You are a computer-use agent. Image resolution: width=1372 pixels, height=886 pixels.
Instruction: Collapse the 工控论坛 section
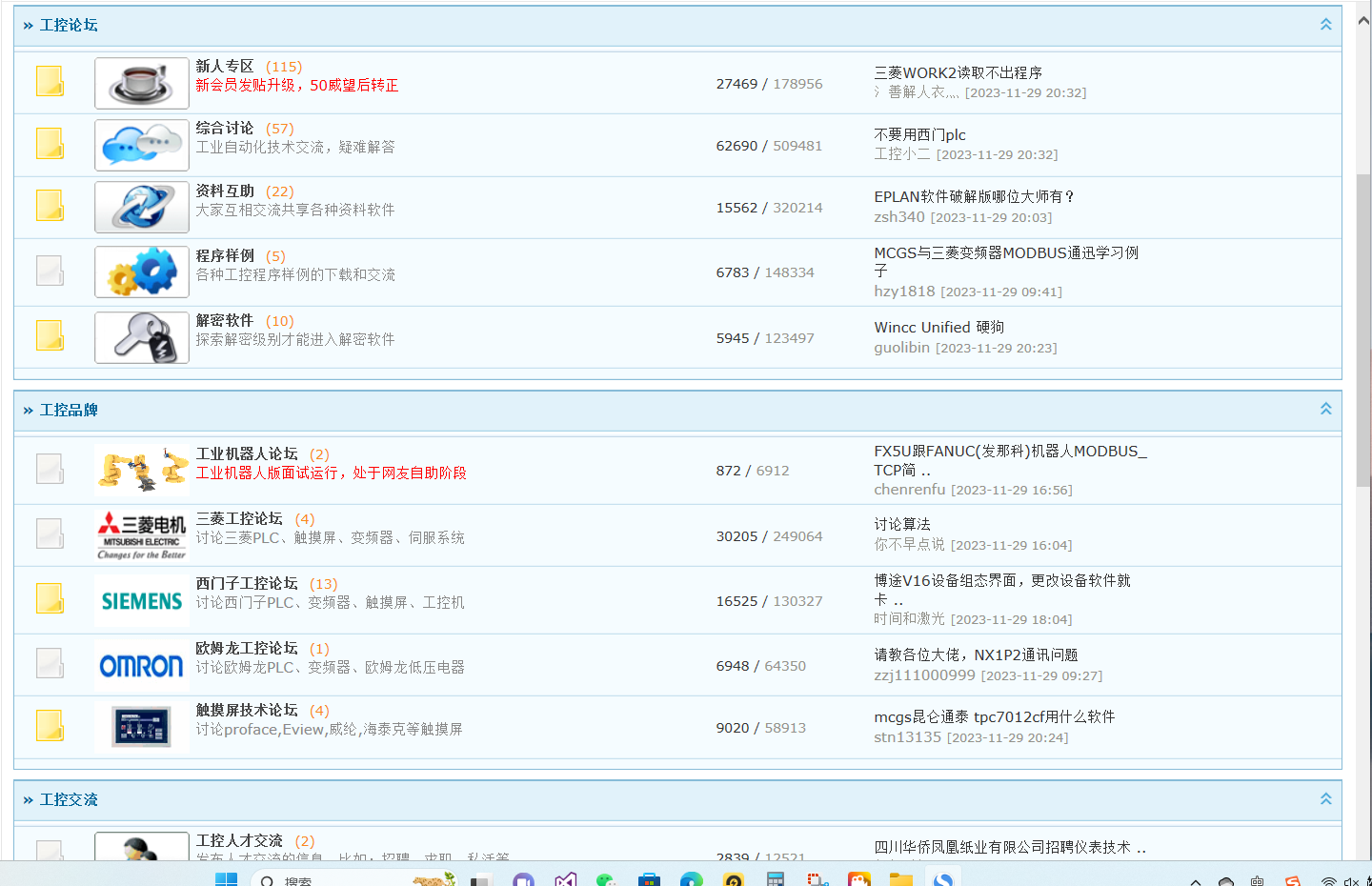point(1325,25)
